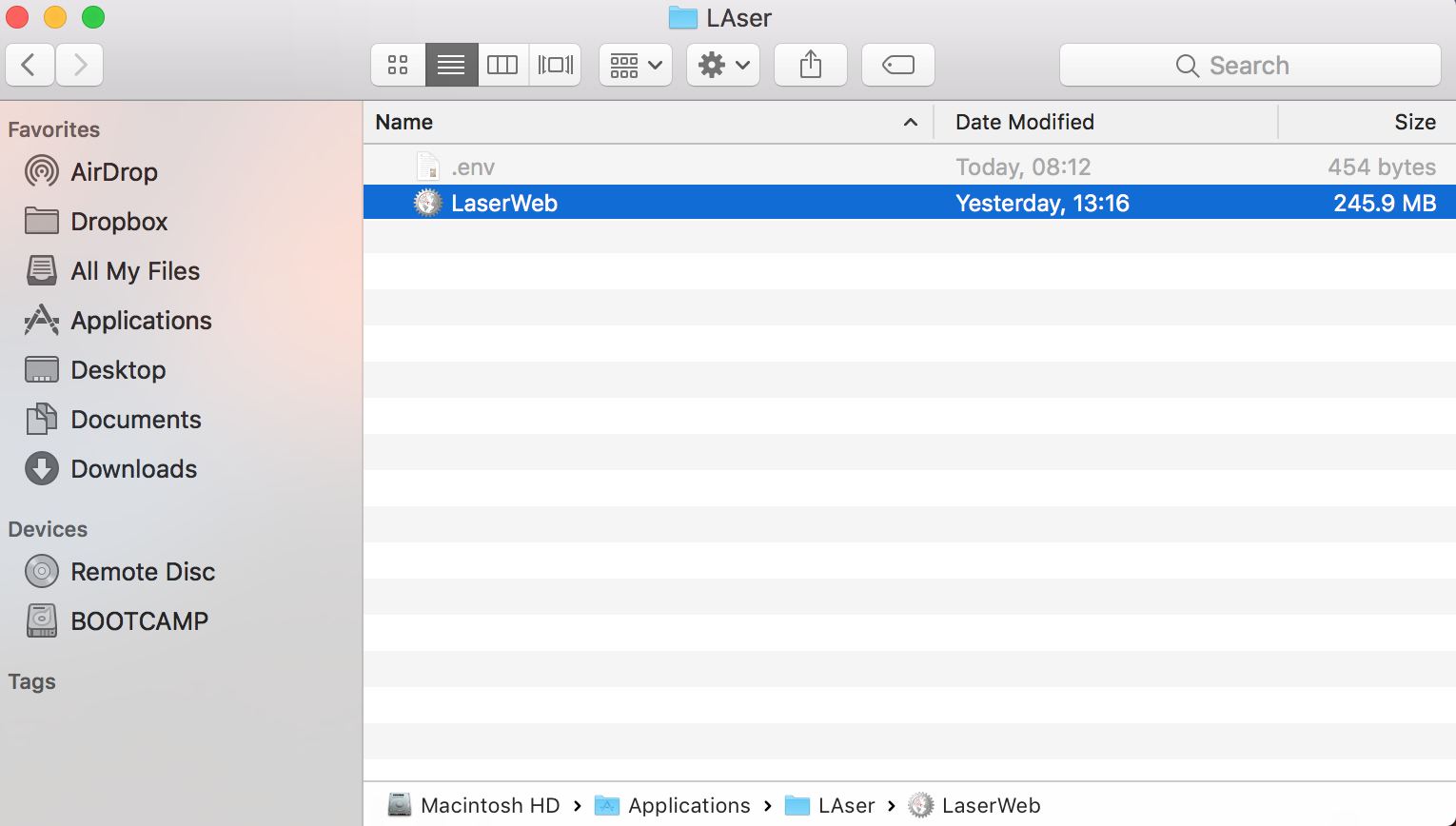1456x826 pixels.
Task: Click the AirDrop icon in Favorites
Action: coord(42,172)
